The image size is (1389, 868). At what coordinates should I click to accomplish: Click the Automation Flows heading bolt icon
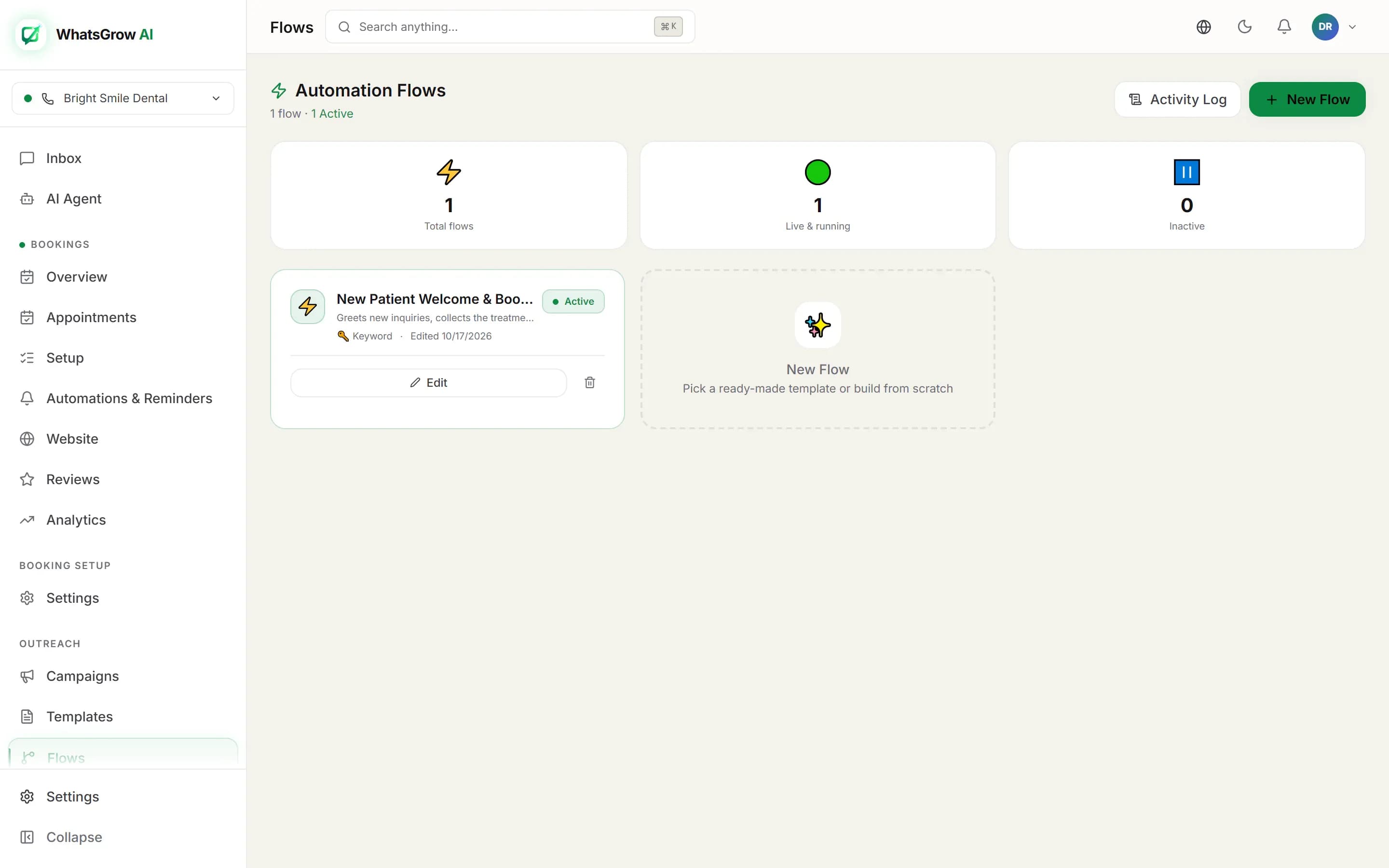pos(278,91)
